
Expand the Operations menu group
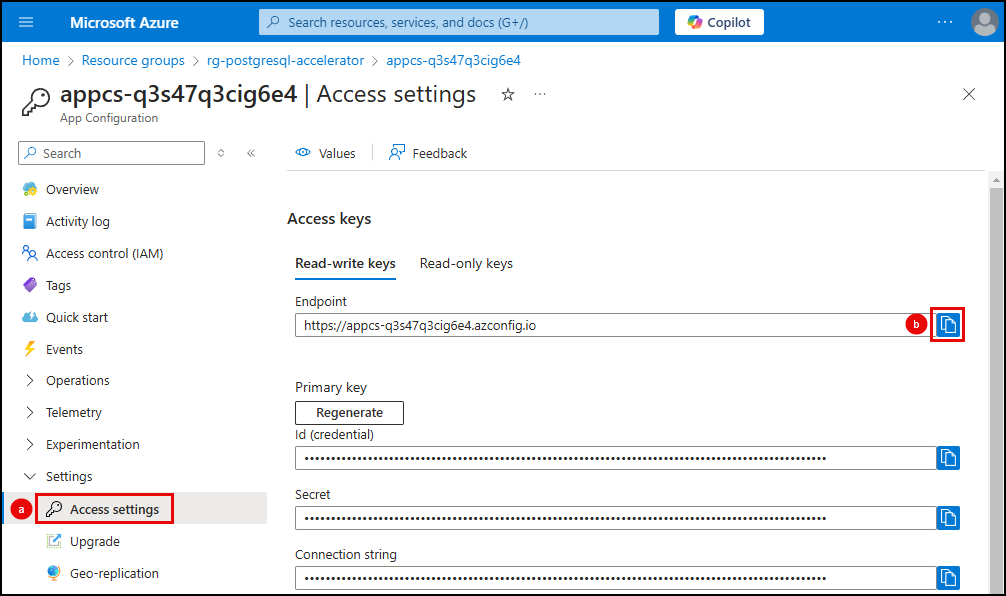pyautogui.click(x=77, y=380)
